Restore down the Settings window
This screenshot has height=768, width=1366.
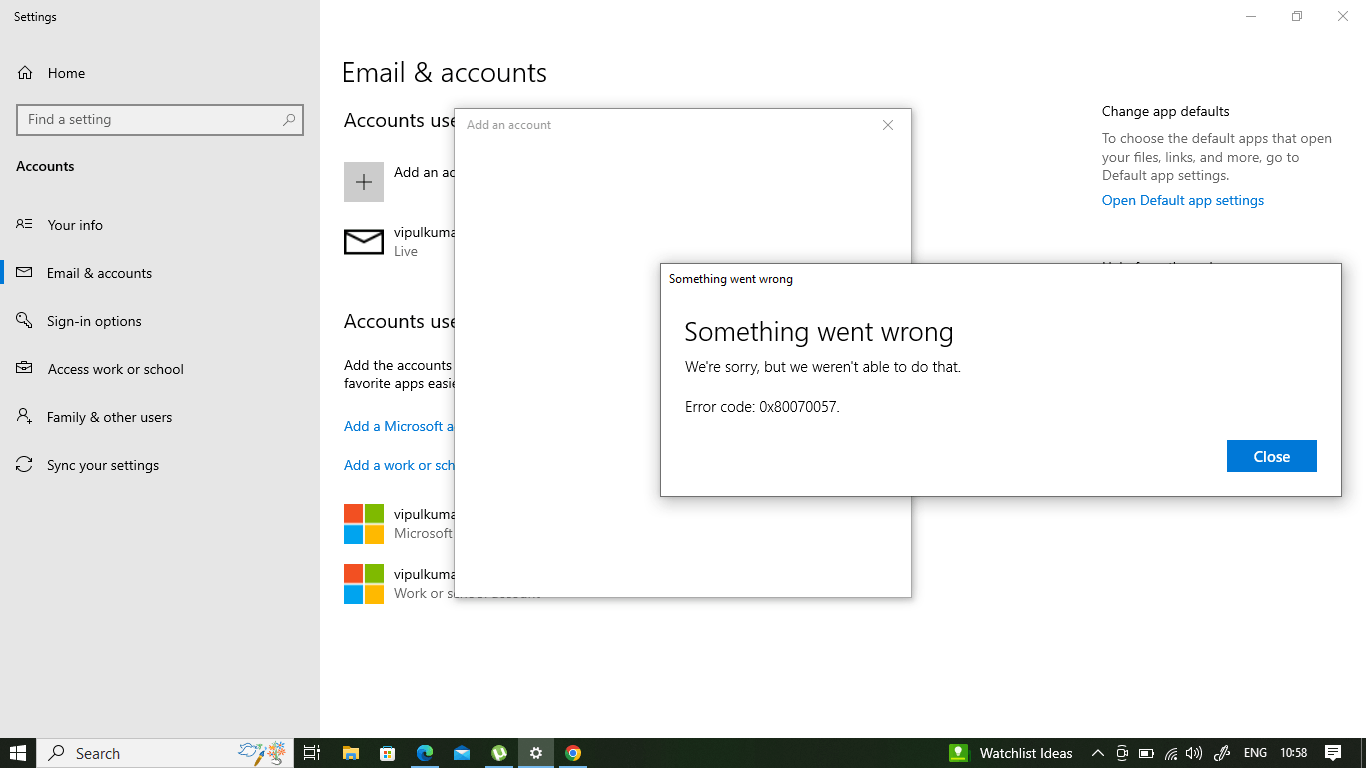(x=1297, y=16)
